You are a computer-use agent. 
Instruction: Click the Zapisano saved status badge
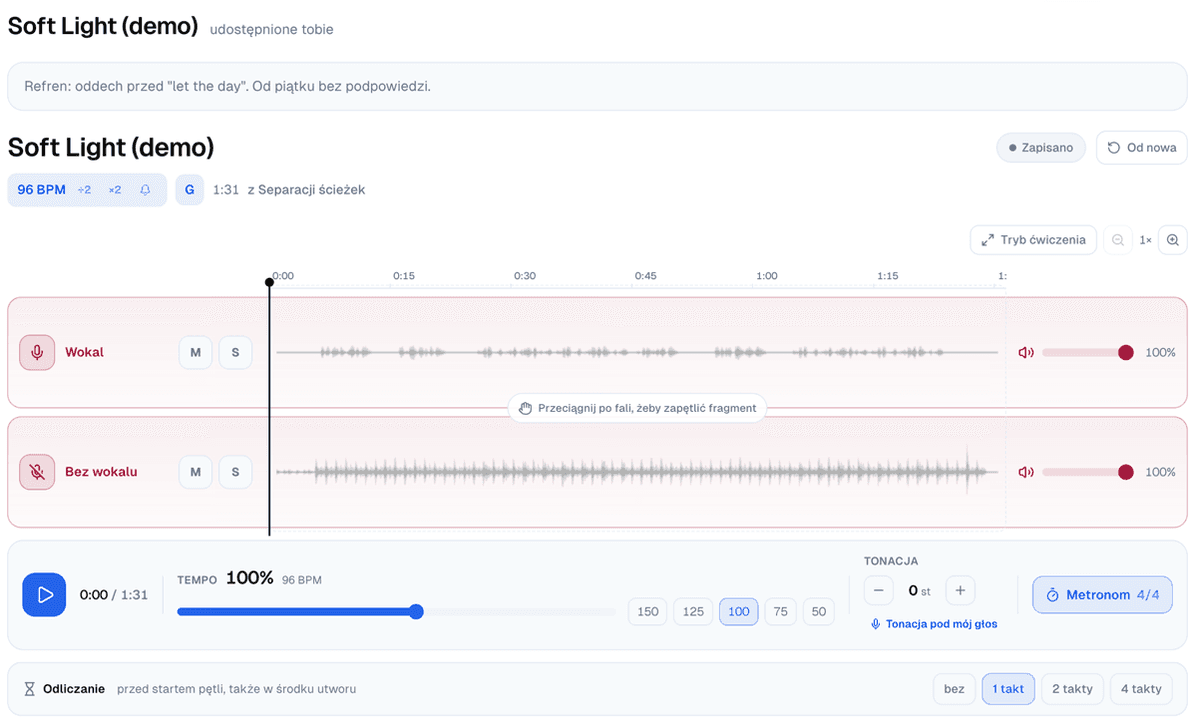tap(1041, 148)
